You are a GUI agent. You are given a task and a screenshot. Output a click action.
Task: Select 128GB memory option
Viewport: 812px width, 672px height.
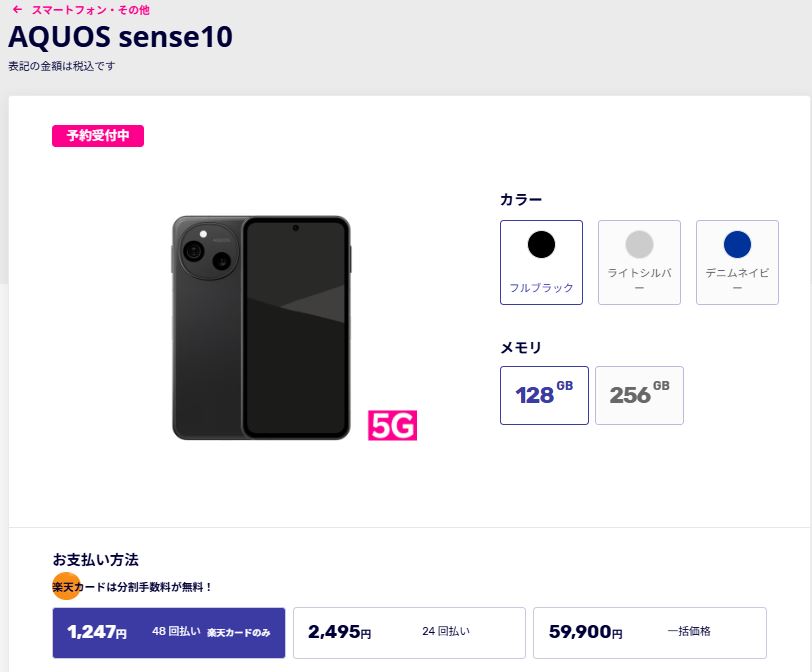544,395
